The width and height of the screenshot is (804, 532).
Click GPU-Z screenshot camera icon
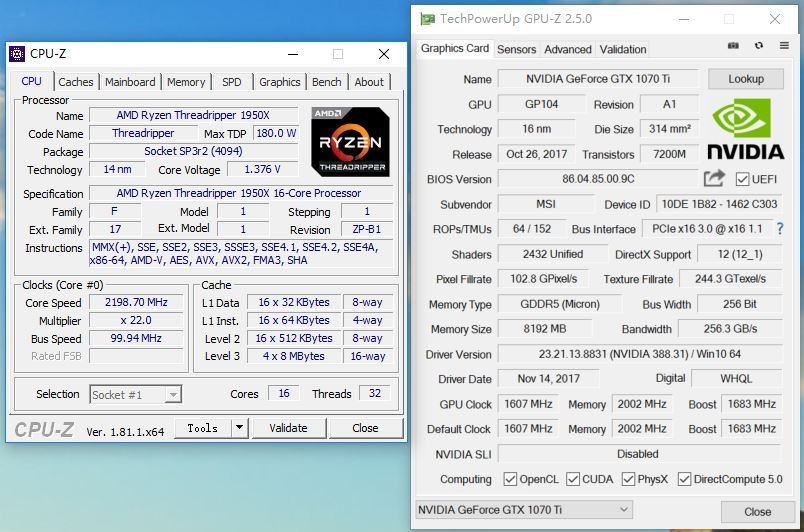pos(733,46)
